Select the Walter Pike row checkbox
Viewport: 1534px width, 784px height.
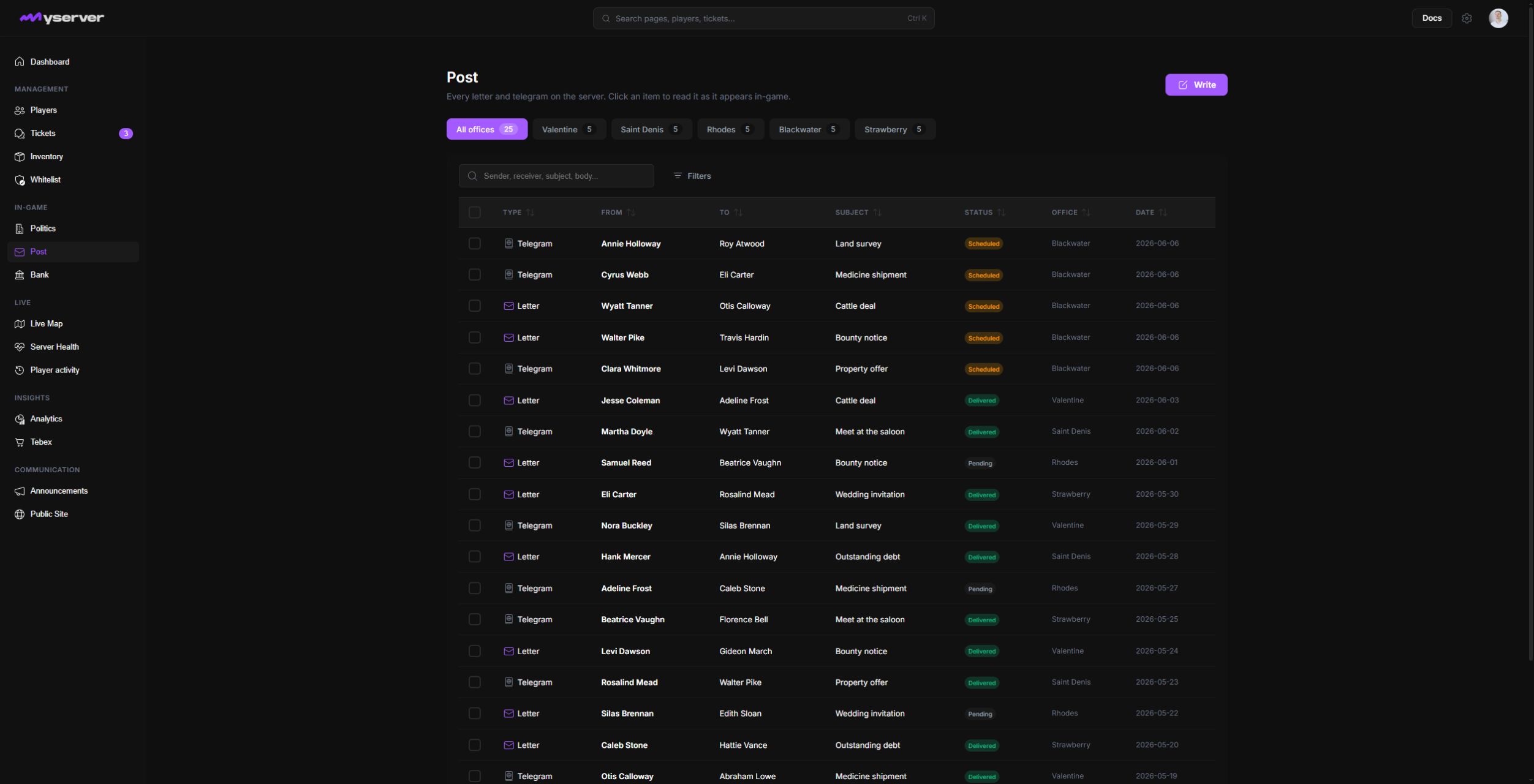pyautogui.click(x=475, y=337)
